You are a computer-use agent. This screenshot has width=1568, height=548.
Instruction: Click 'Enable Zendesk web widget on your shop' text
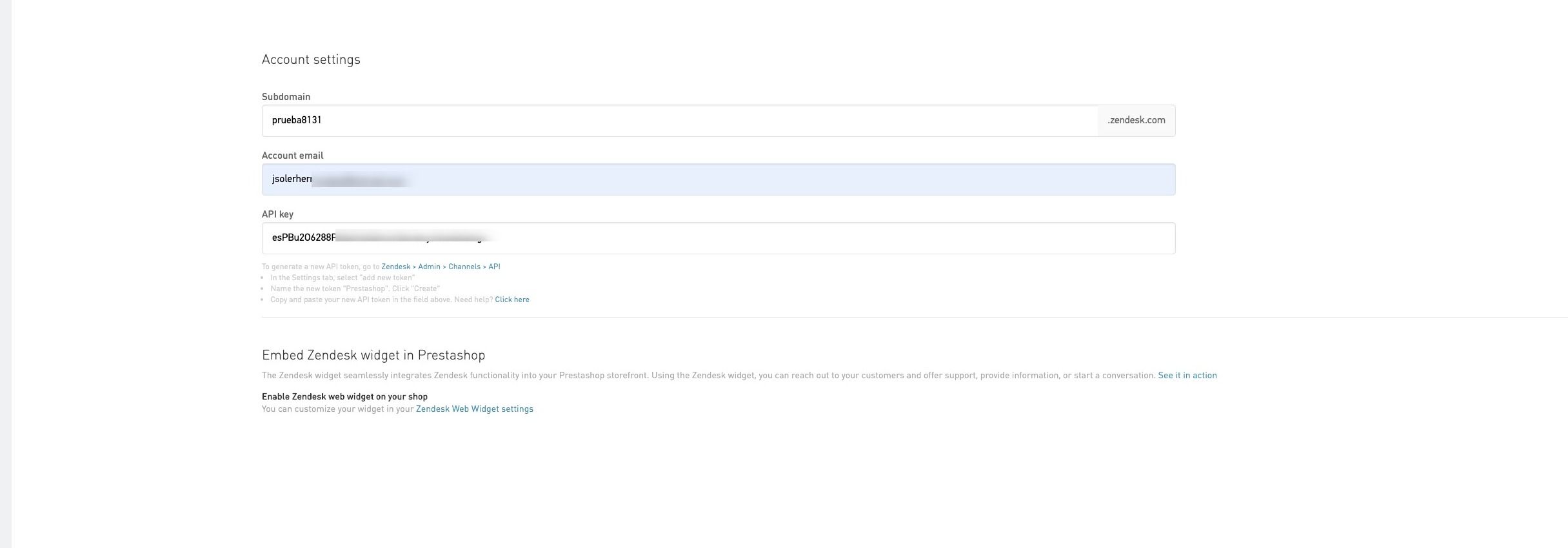click(344, 396)
